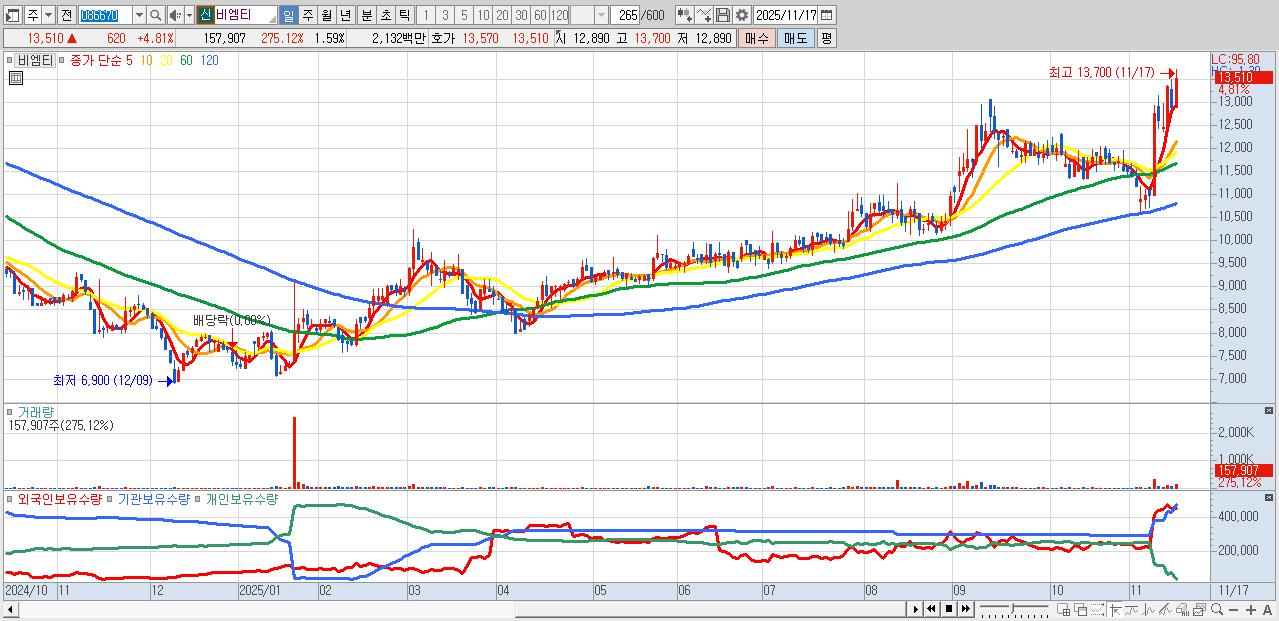Click the 평 button beside 매도
1279x621 pixels.
click(826, 38)
